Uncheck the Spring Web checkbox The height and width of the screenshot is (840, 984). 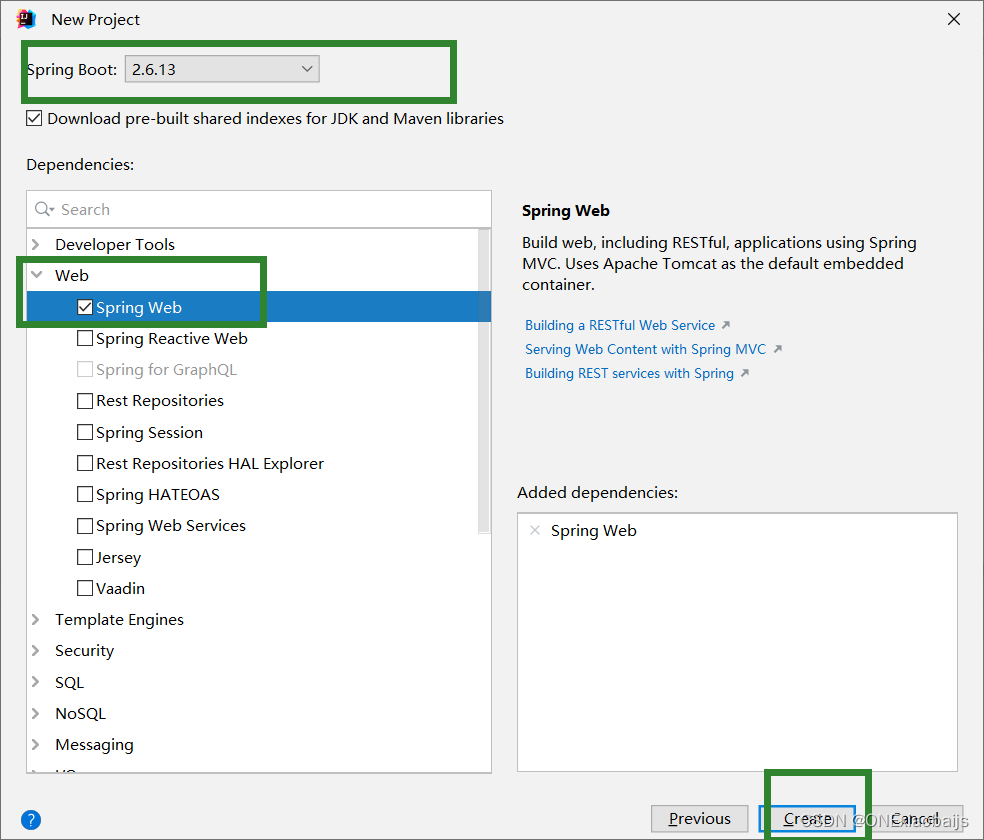85,307
